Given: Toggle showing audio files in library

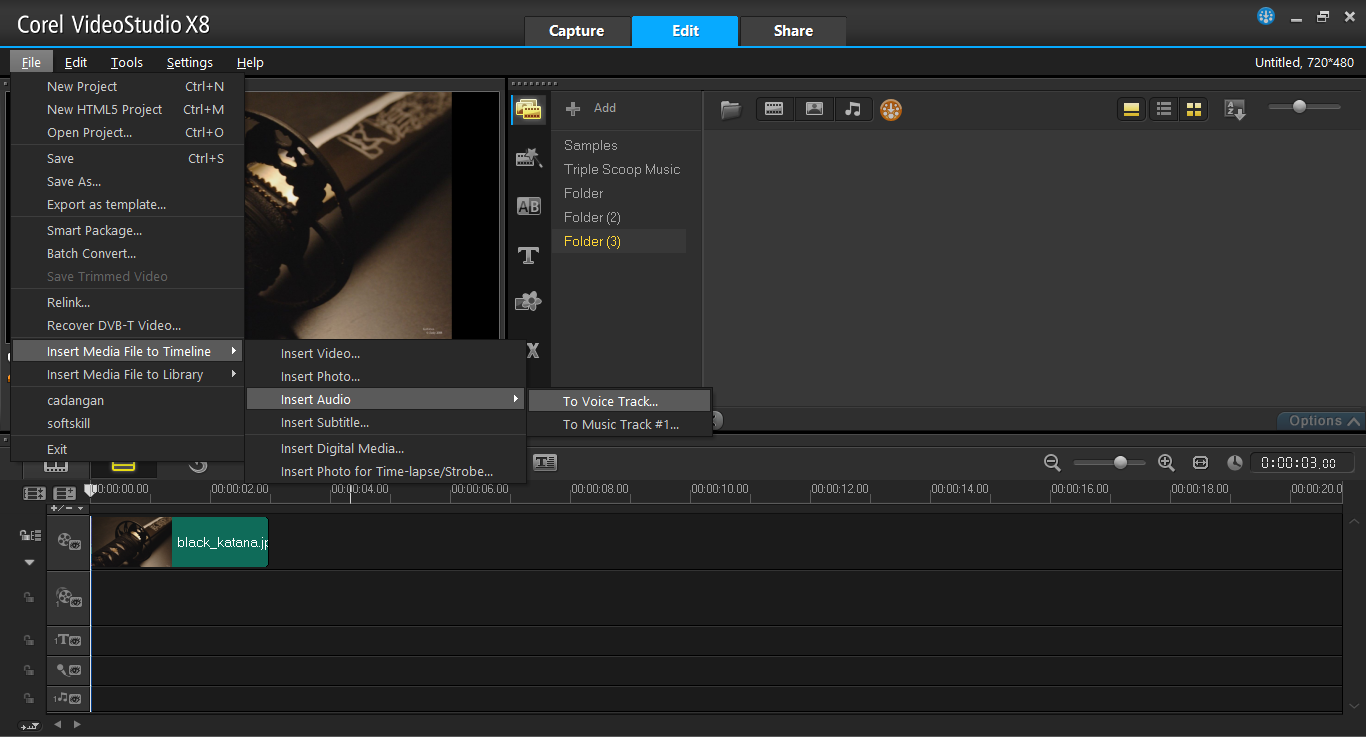Looking at the screenshot, I should click(853, 109).
